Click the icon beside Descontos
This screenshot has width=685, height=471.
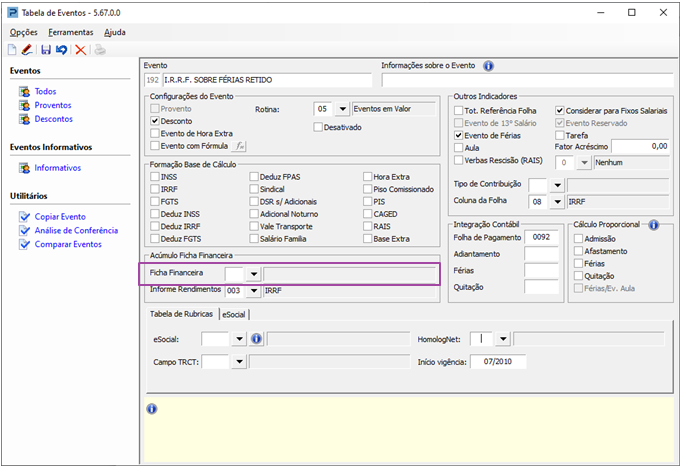click(x=24, y=119)
